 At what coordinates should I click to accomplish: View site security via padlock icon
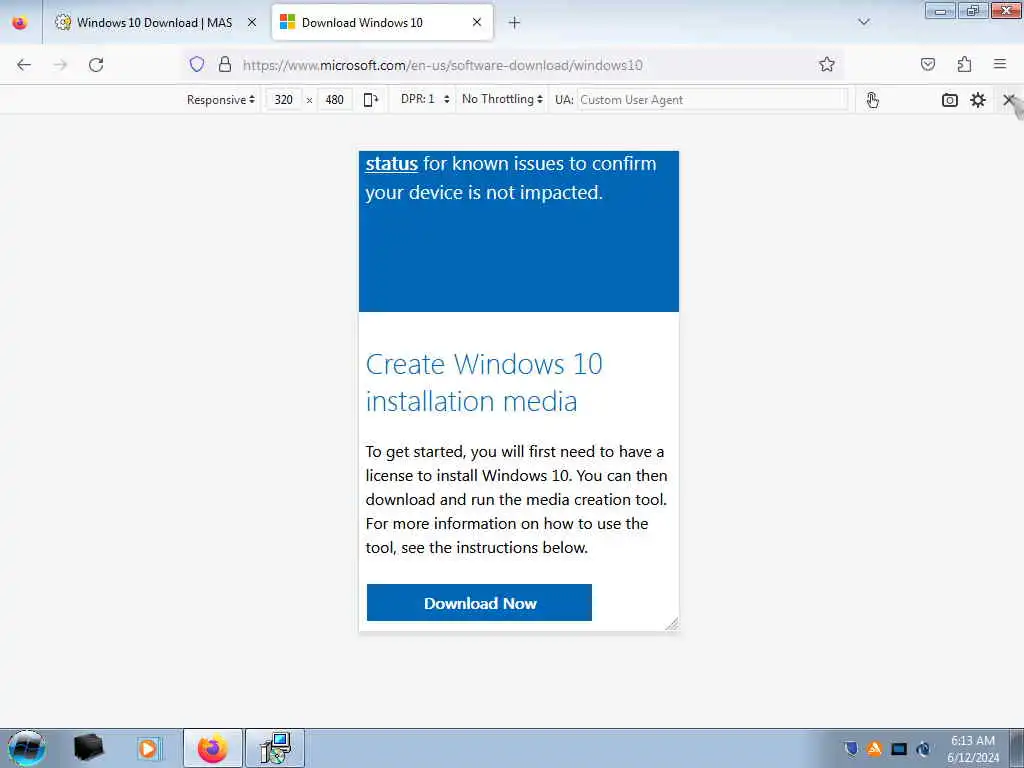click(x=225, y=64)
